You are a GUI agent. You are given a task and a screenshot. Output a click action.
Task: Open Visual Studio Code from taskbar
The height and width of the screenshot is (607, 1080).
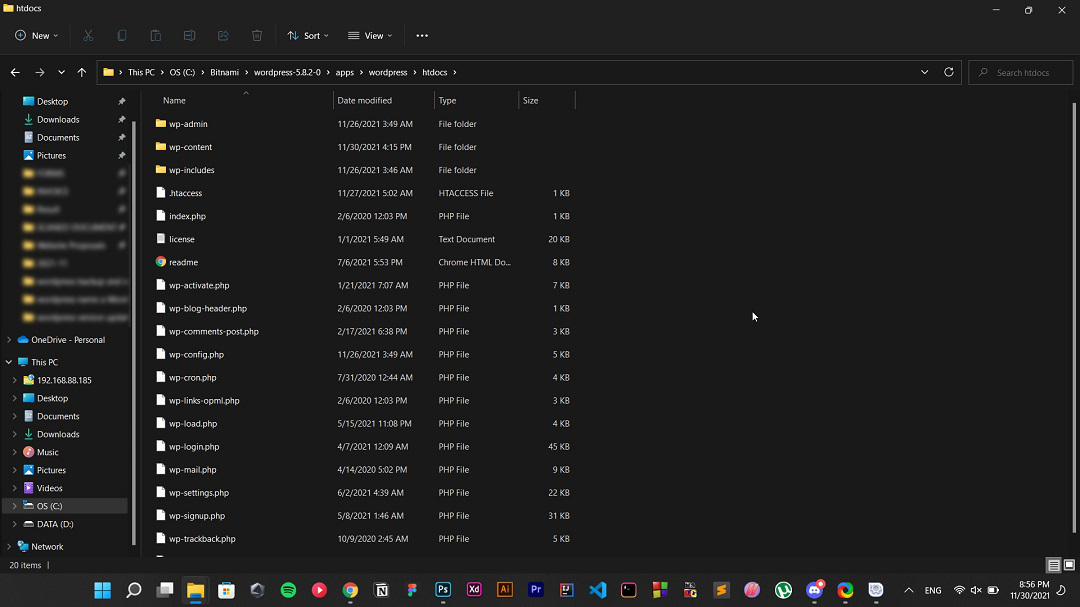click(598, 590)
